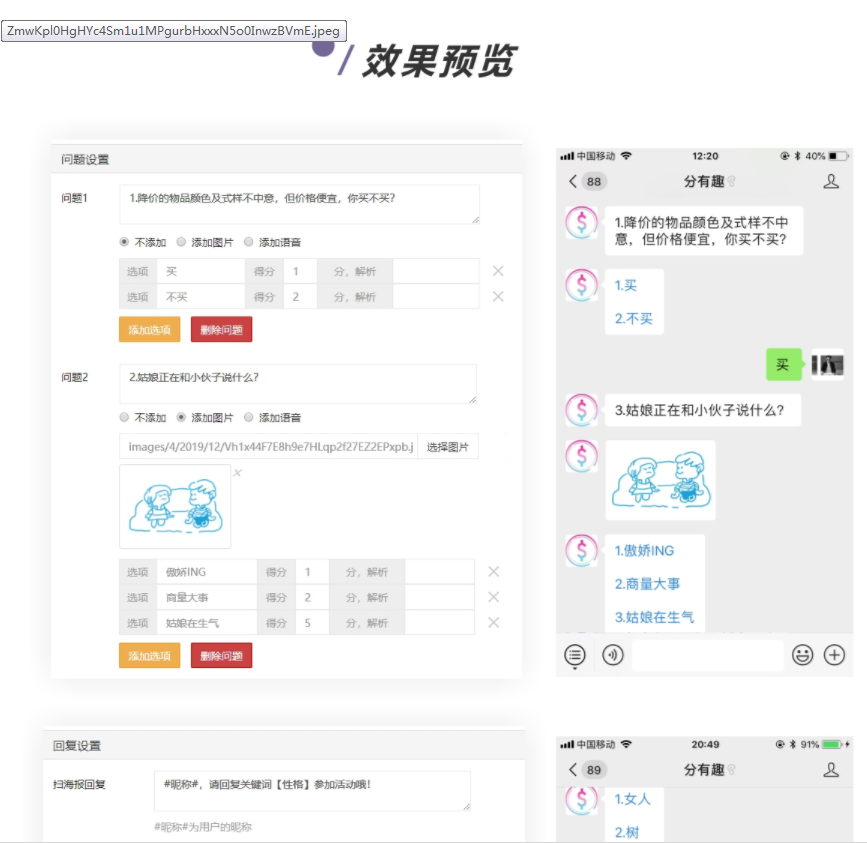867x843 pixels.
Task: Tap the voice input icon in the chat bar
Action: point(613,655)
